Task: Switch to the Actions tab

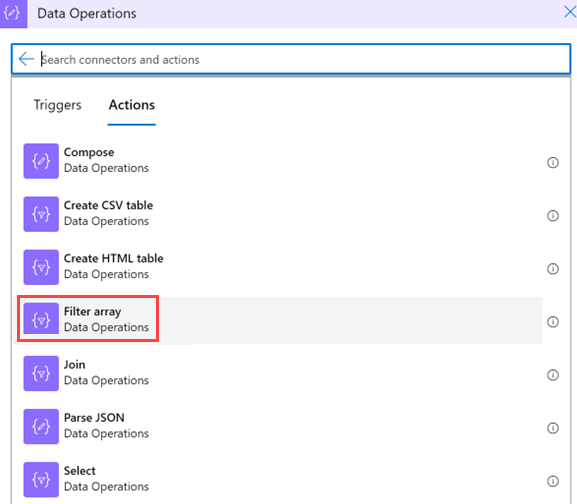Action: point(132,105)
